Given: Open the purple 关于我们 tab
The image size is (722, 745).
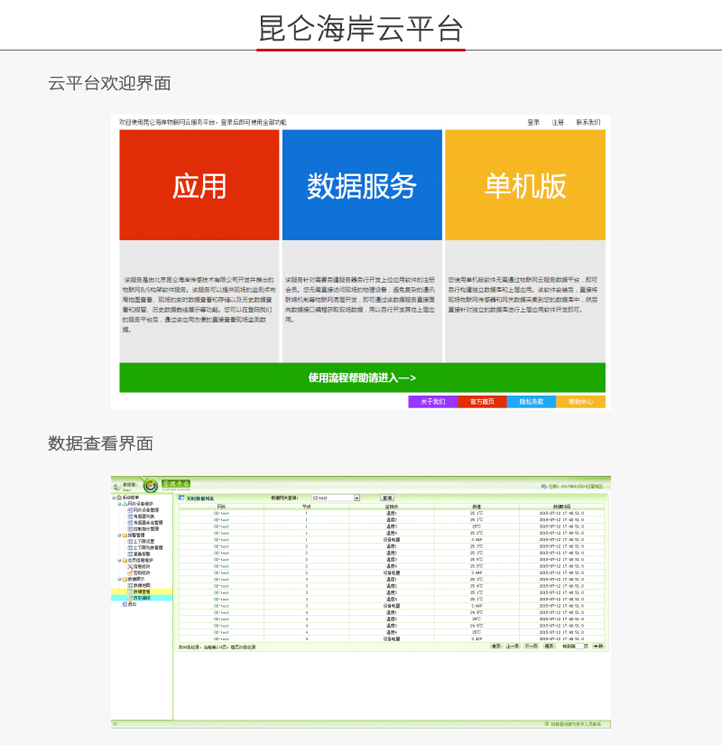Looking at the screenshot, I should click(x=433, y=402).
